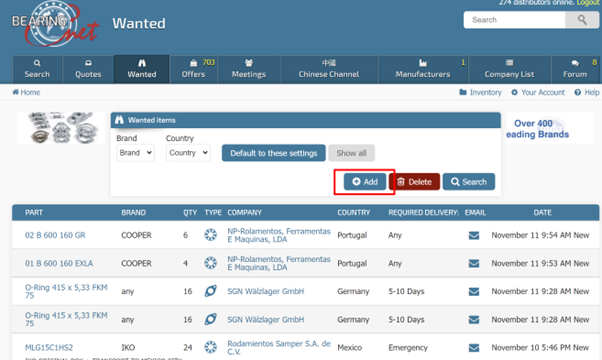Click the Emergency delivery cell for MLG15C1HS2
The width and height of the screenshot is (602, 360).
click(x=408, y=348)
